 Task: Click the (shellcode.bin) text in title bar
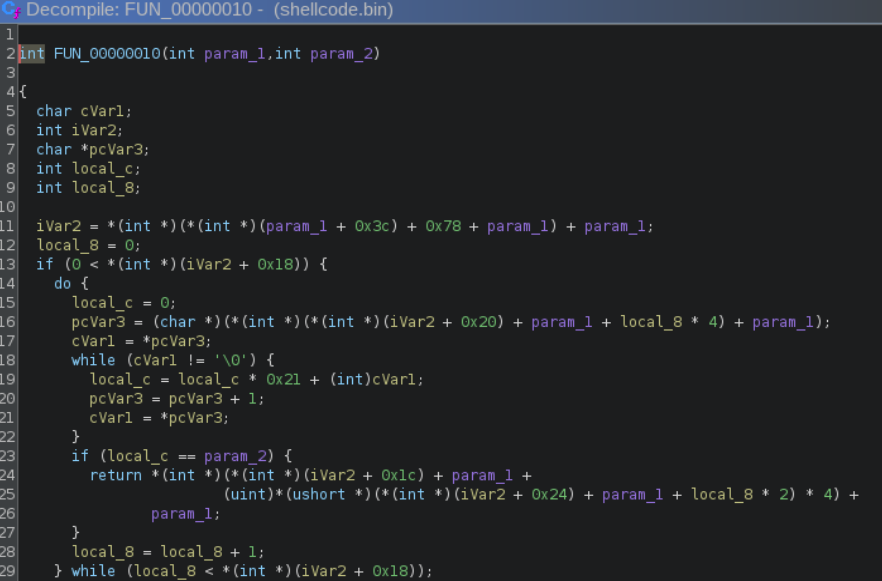(x=334, y=10)
